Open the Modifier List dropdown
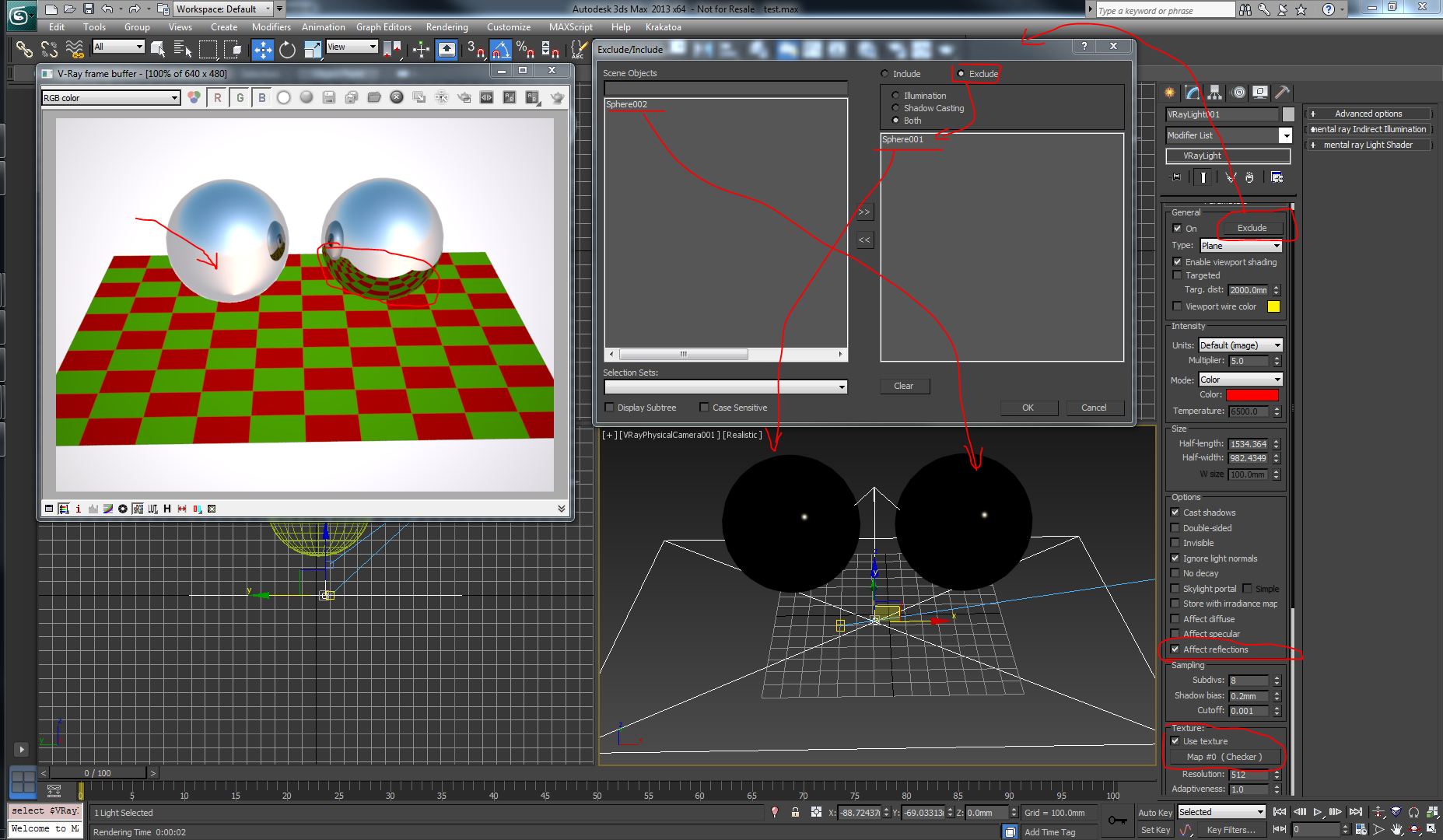 (1229, 135)
